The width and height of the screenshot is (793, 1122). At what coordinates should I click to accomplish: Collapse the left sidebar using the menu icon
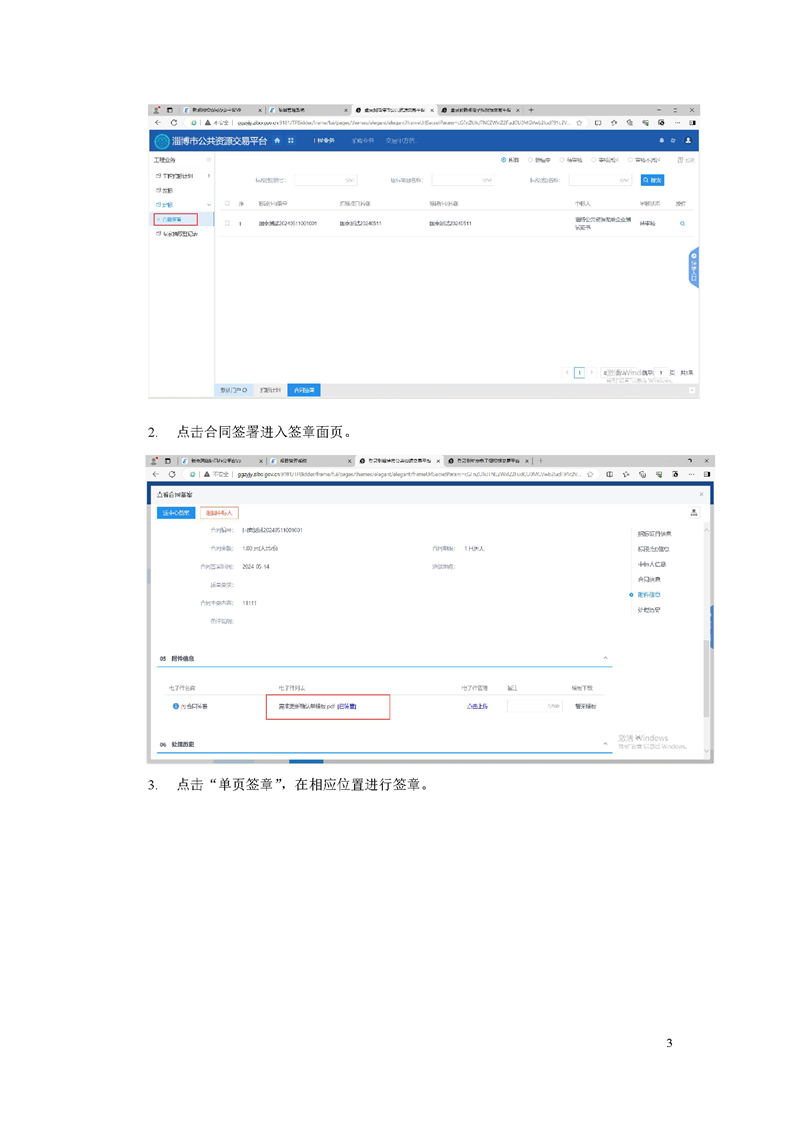[x=208, y=160]
